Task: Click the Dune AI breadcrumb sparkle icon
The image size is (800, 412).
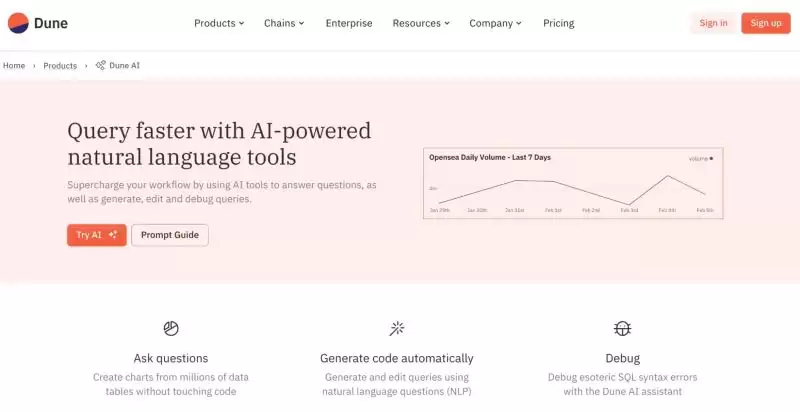Action: tap(101, 66)
